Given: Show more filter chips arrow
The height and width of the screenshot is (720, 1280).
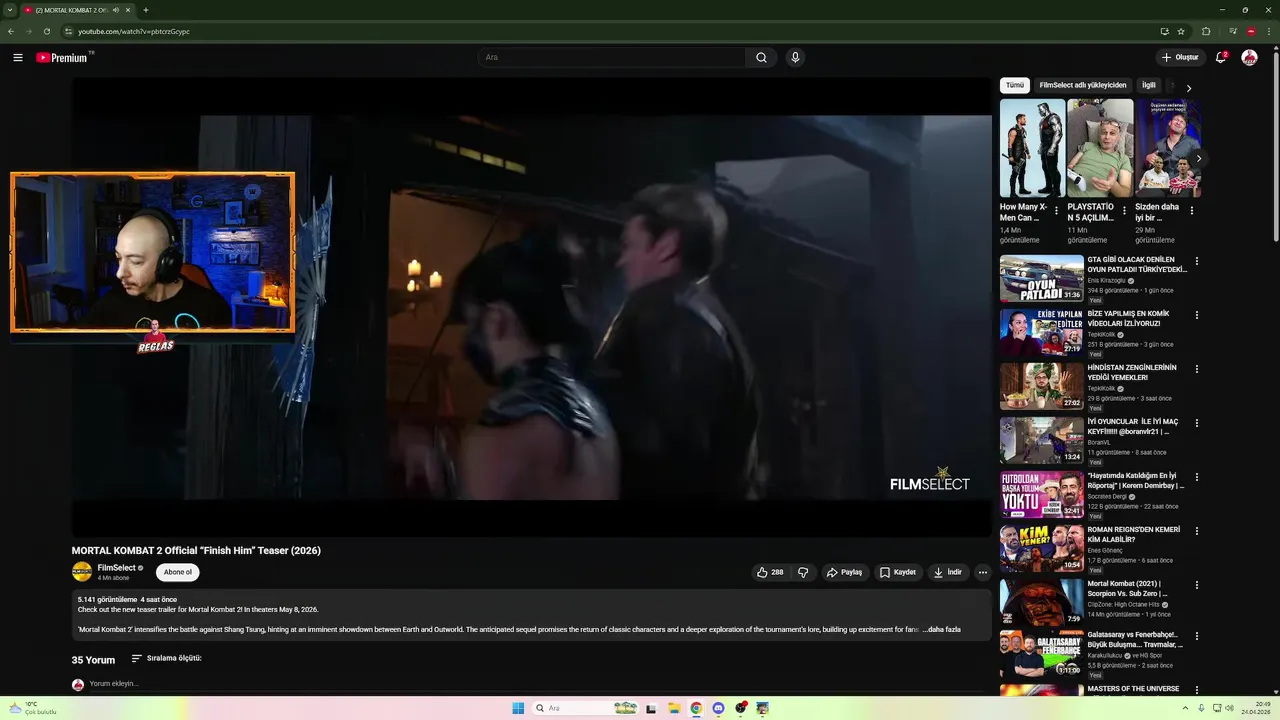Looking at the screenshot, I should pos(1188,88).
